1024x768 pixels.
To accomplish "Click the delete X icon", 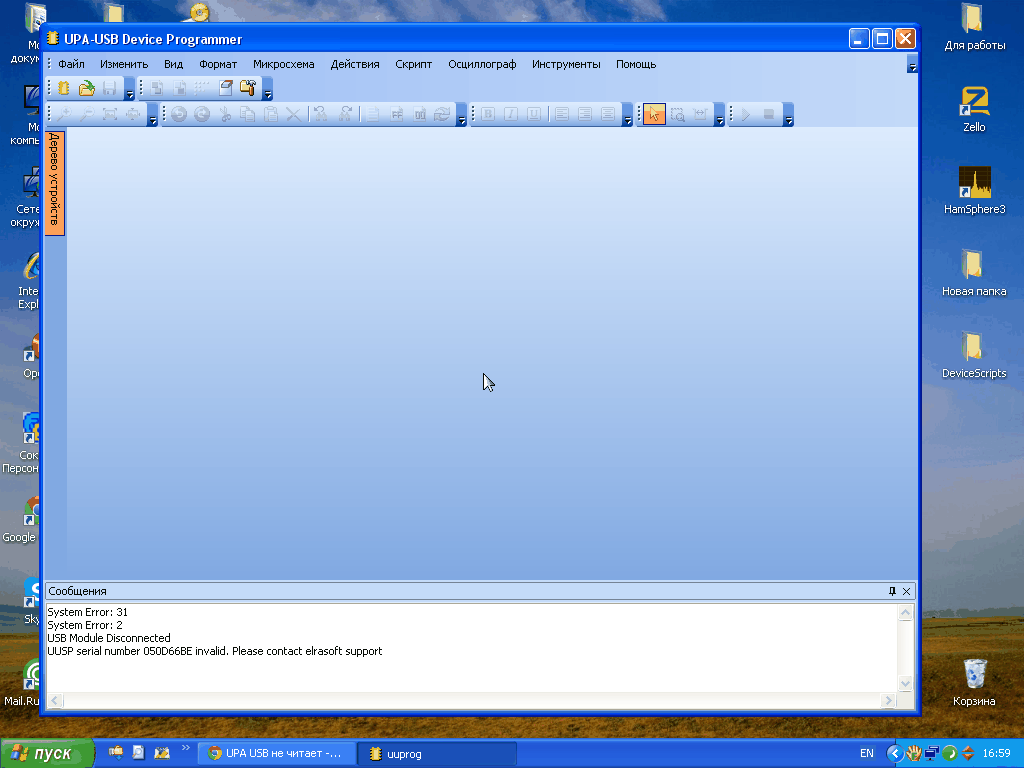I will [x=294, y=114].
